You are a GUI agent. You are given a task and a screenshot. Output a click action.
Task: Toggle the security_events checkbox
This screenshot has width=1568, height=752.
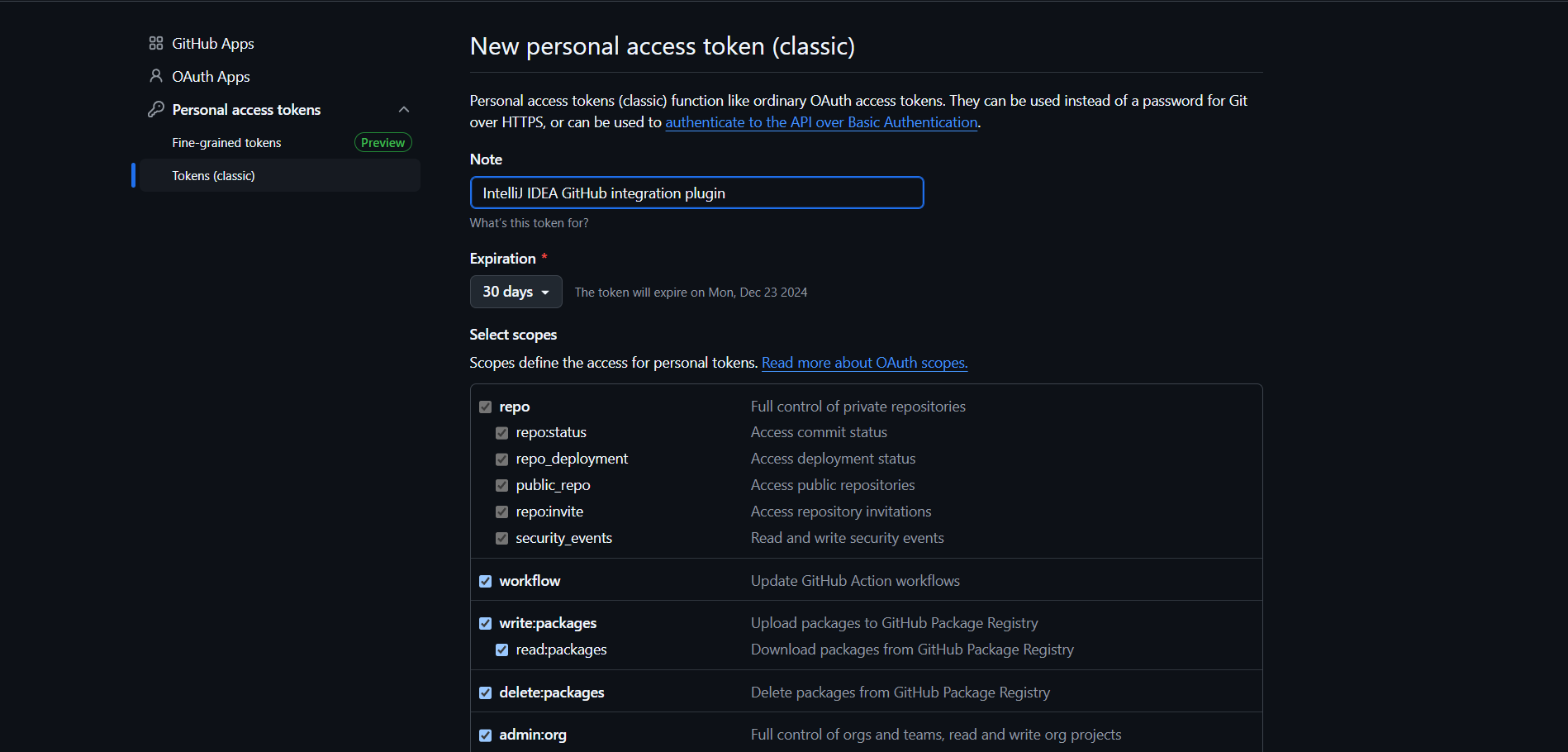point(501,538)
